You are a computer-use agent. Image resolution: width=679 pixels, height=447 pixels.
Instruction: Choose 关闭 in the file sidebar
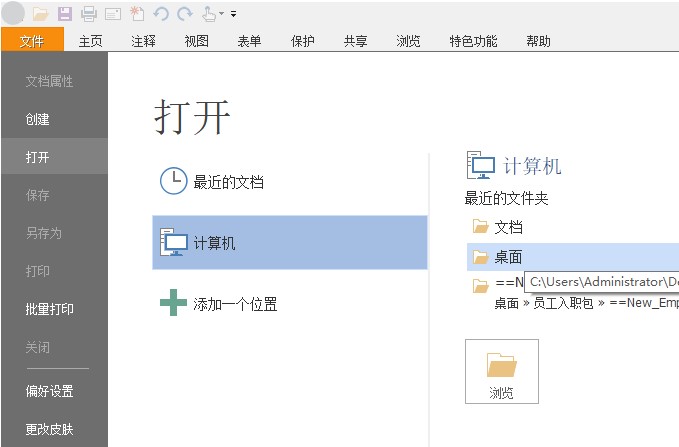pyautogui.click(x=37, y=347)
